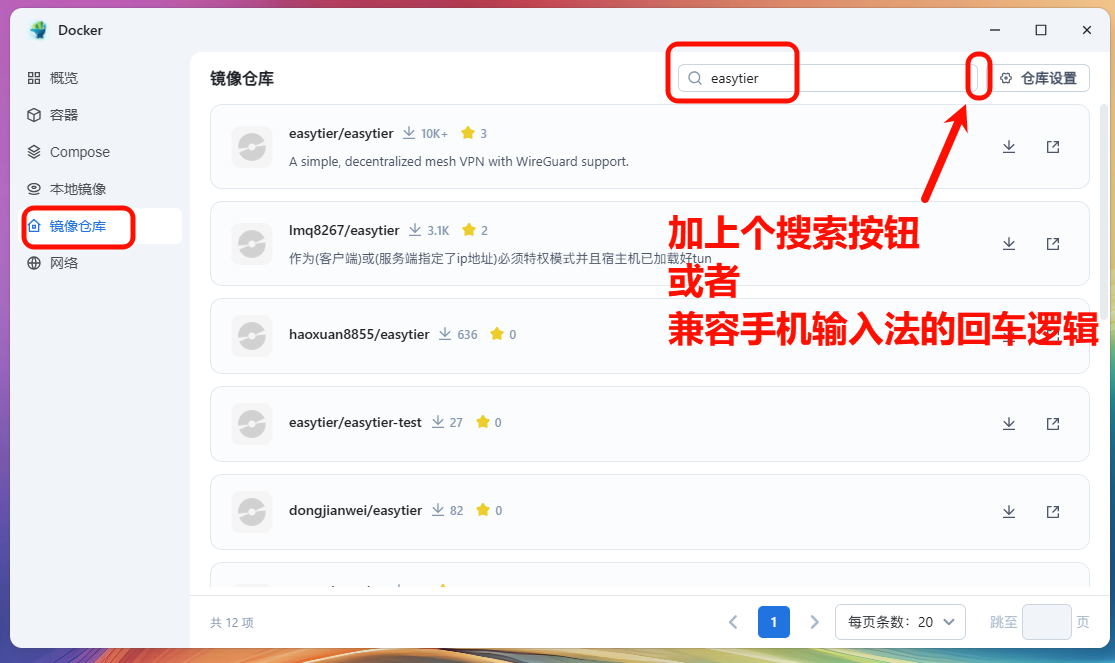The image size is (1115, 663).
Task: Click the 镜像仓库 page heading
Action: (242, 78)
